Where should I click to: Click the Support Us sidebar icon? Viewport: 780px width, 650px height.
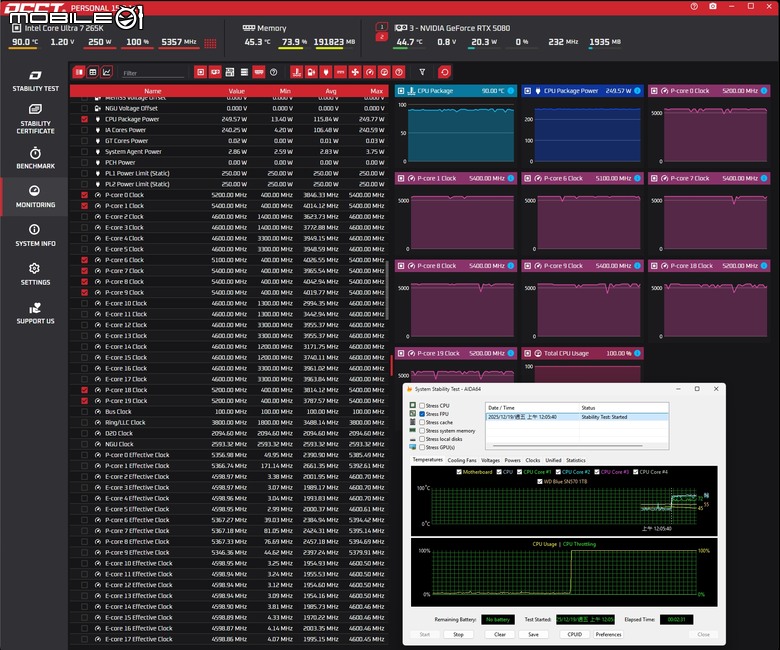pyautogui.click(x=35, y=313)
